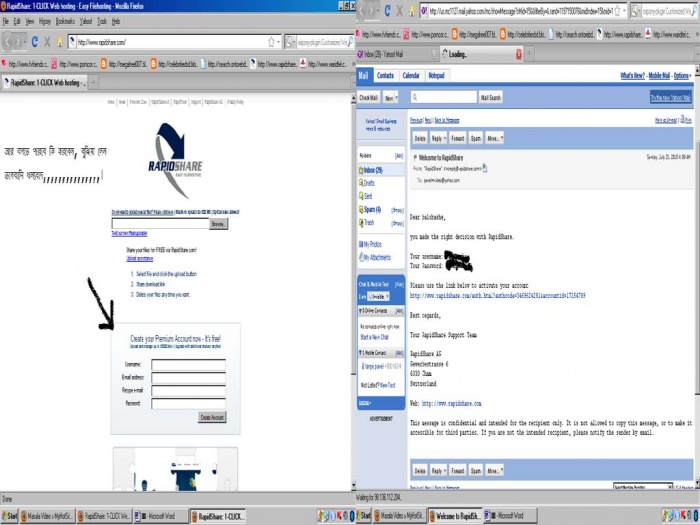This screenshot has height=525, width=700.
Task: Click Email address field in RapidShare signup form
Action: point(188,378)
